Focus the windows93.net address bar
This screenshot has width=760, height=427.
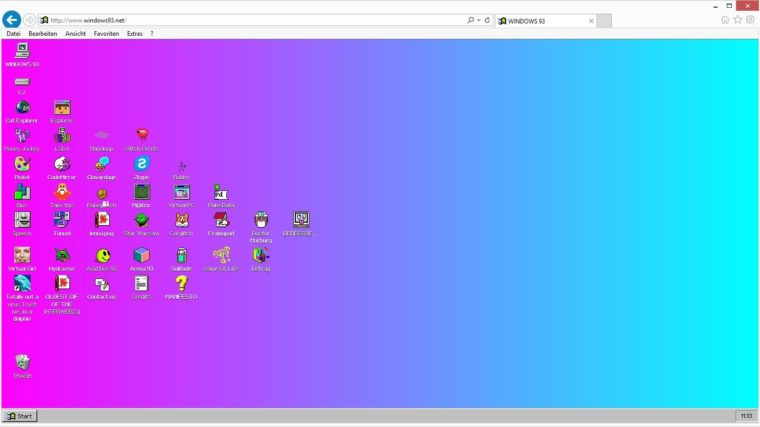pos(252,20)
